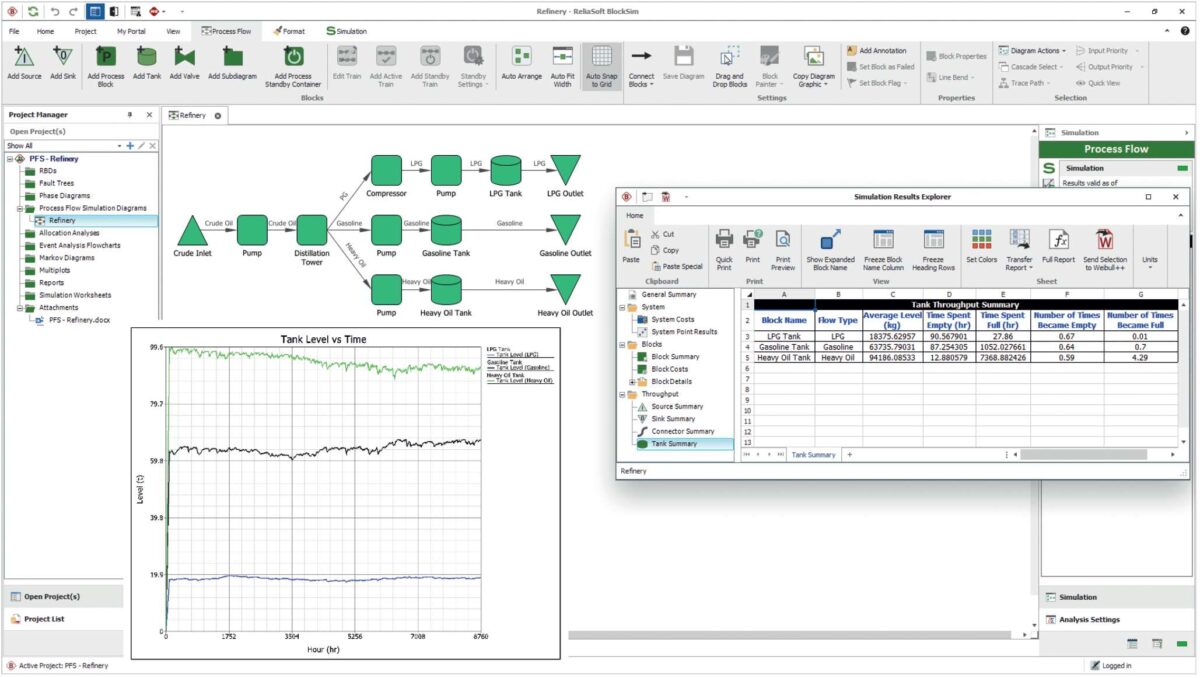The image size is (1200, 678).
Task: Switch to the Format ribbon tab
Action: (x=289, y=31)
